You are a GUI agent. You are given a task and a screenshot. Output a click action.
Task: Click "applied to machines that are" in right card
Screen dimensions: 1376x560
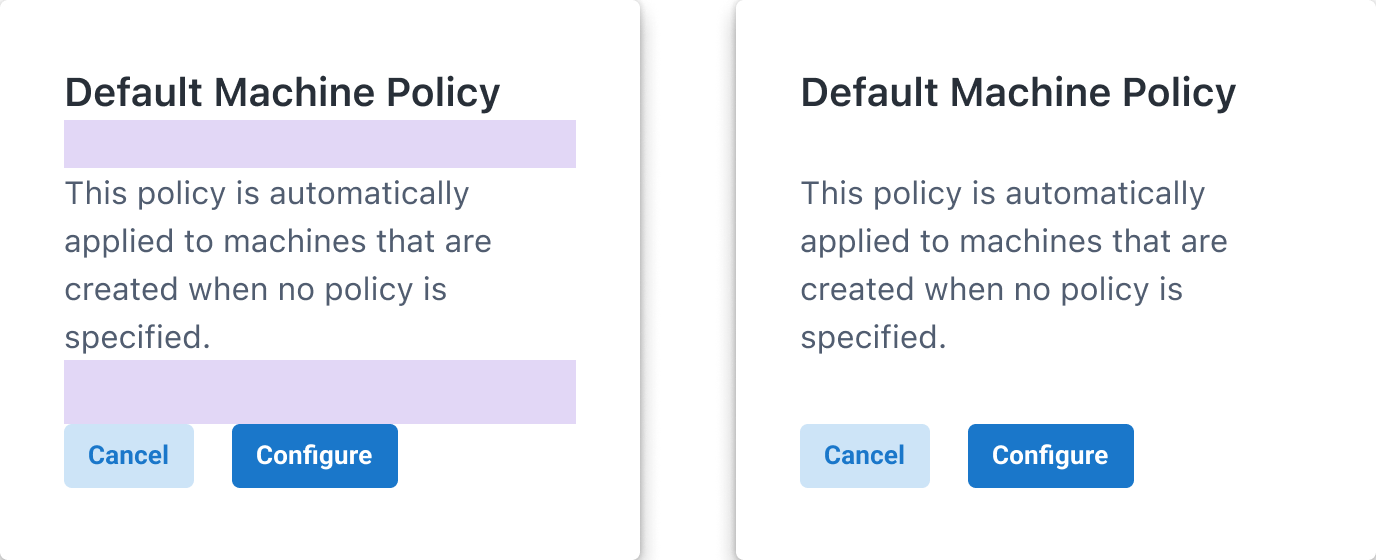point(1014,242)
